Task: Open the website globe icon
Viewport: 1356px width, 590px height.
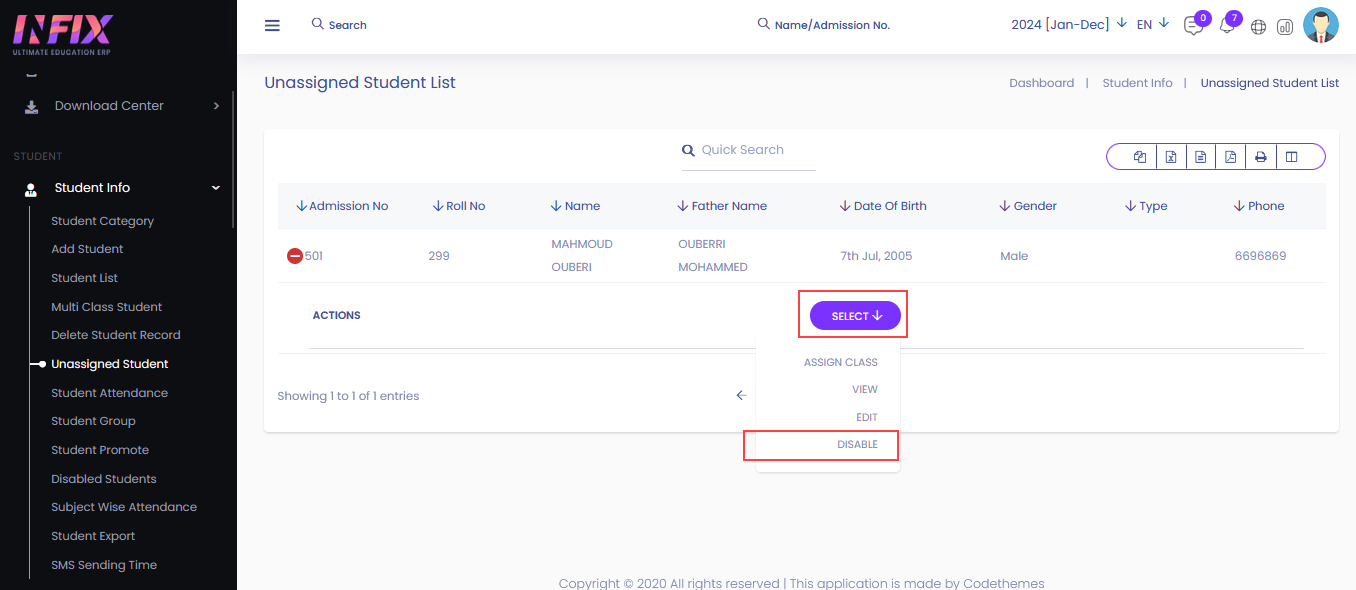Action: [1258, 27]
